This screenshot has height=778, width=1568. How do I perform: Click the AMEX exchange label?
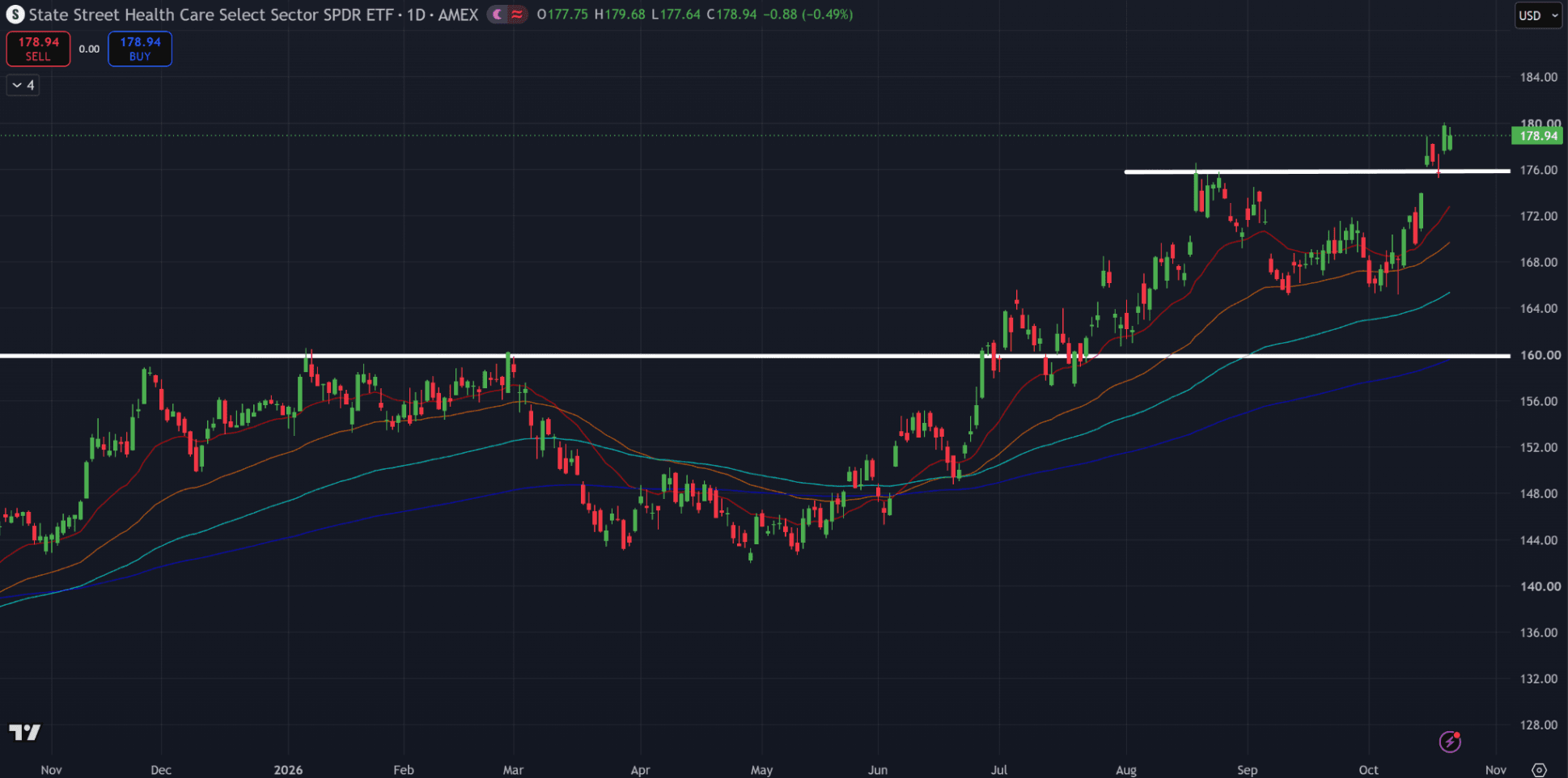coord(459,15)
